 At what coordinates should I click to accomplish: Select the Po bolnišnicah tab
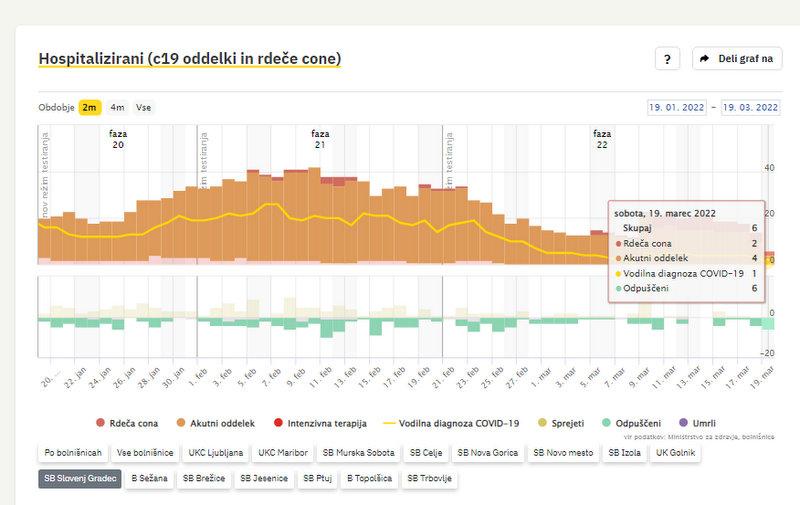(73, 453)
